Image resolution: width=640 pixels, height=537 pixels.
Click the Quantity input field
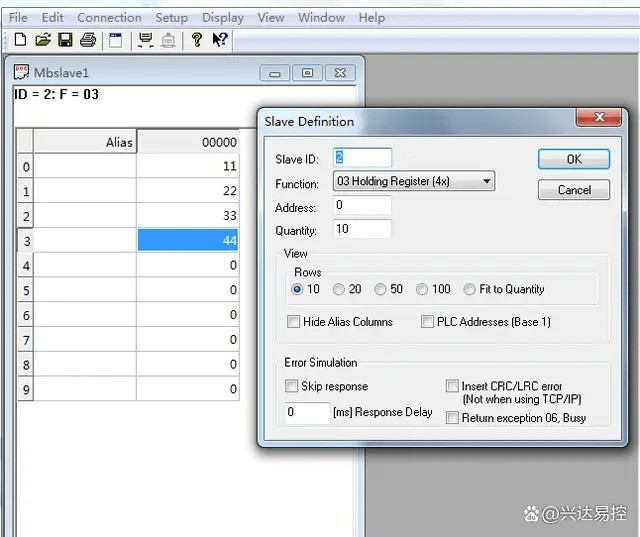362,229
